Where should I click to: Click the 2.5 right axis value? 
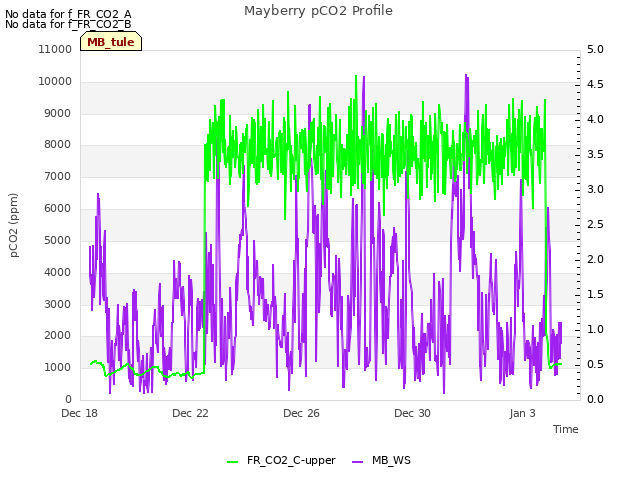[x=596, y=224]
